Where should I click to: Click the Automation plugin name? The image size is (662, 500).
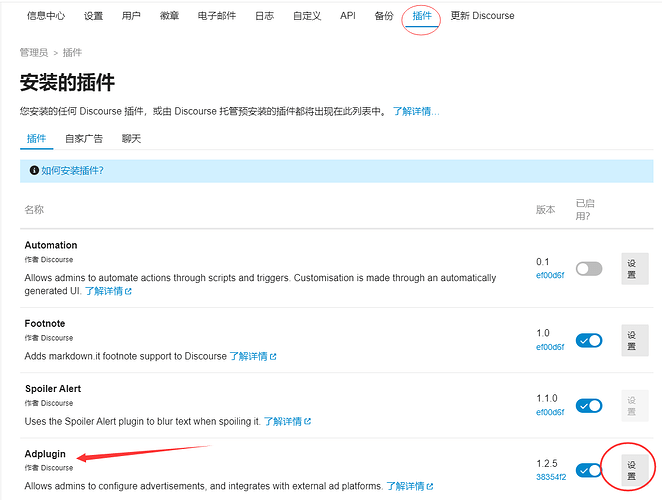(x=51, y=245)
